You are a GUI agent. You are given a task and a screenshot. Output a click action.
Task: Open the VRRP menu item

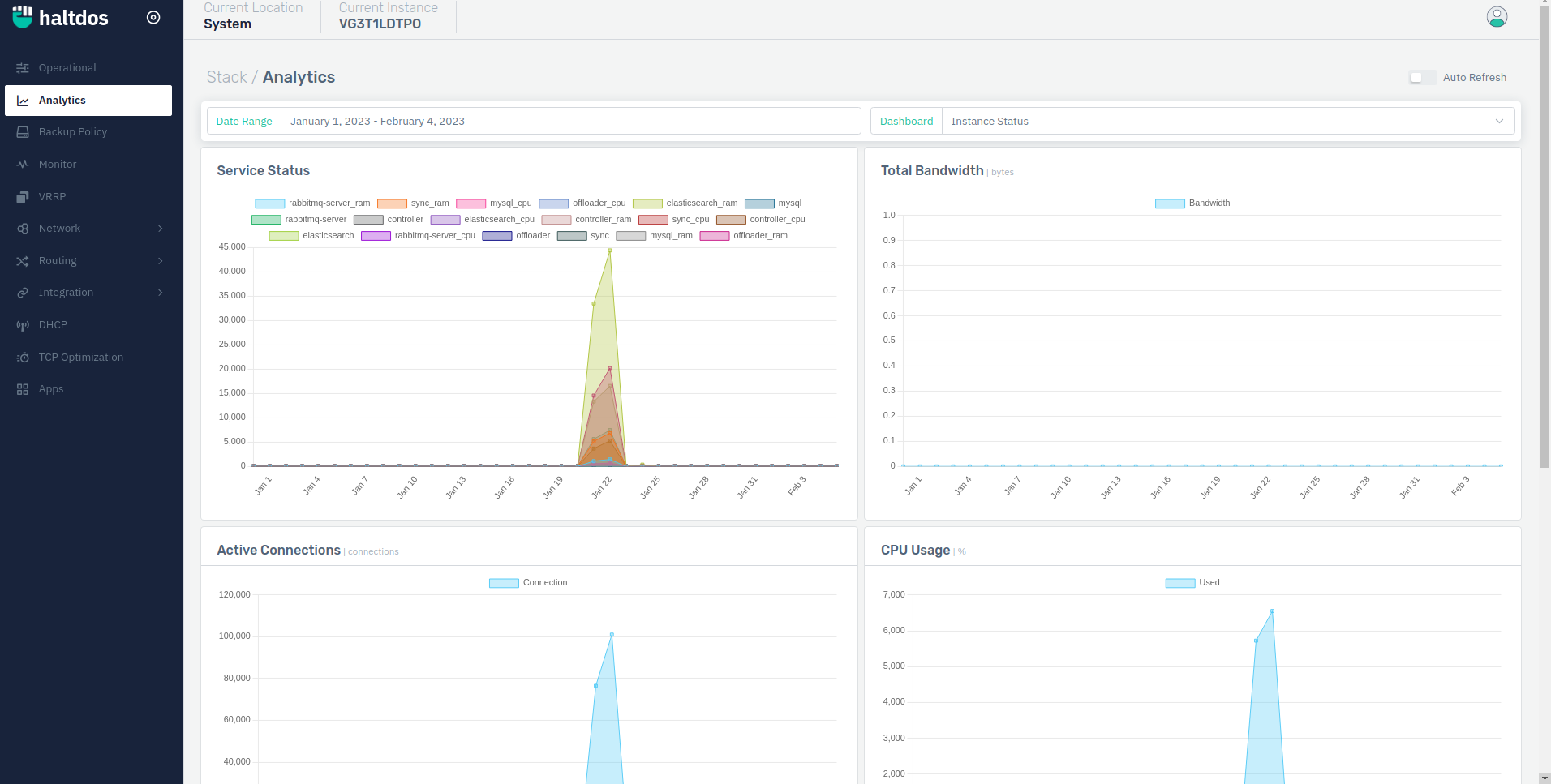(88, 197)
